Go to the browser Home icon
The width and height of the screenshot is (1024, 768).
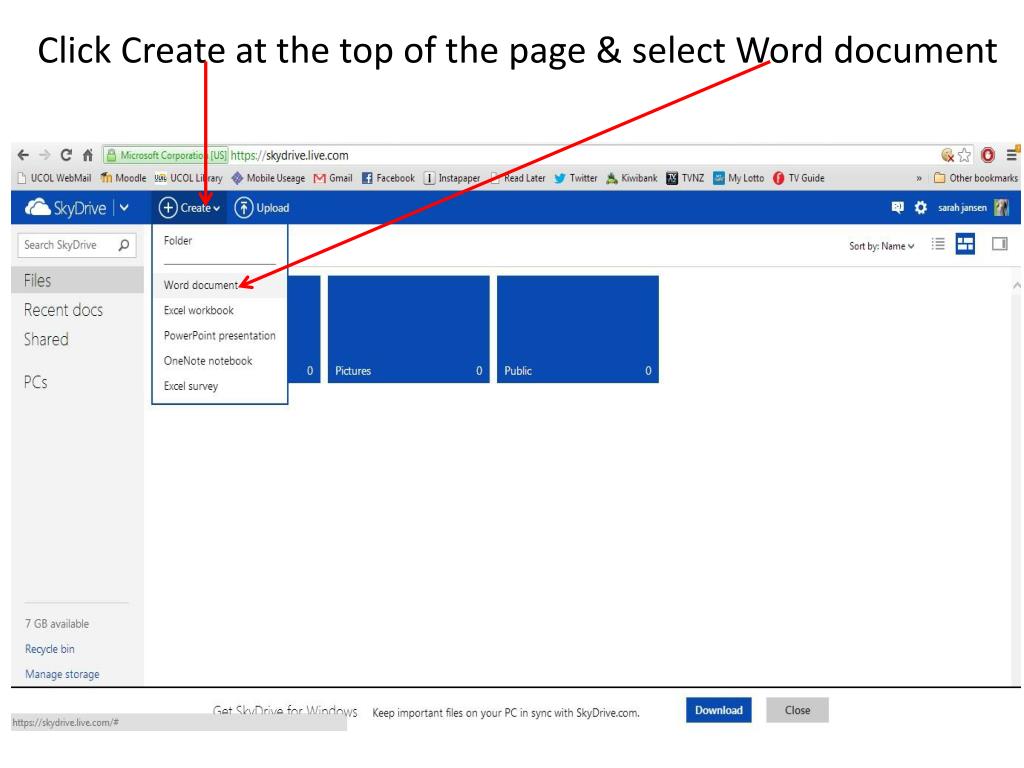coord(88,155)
